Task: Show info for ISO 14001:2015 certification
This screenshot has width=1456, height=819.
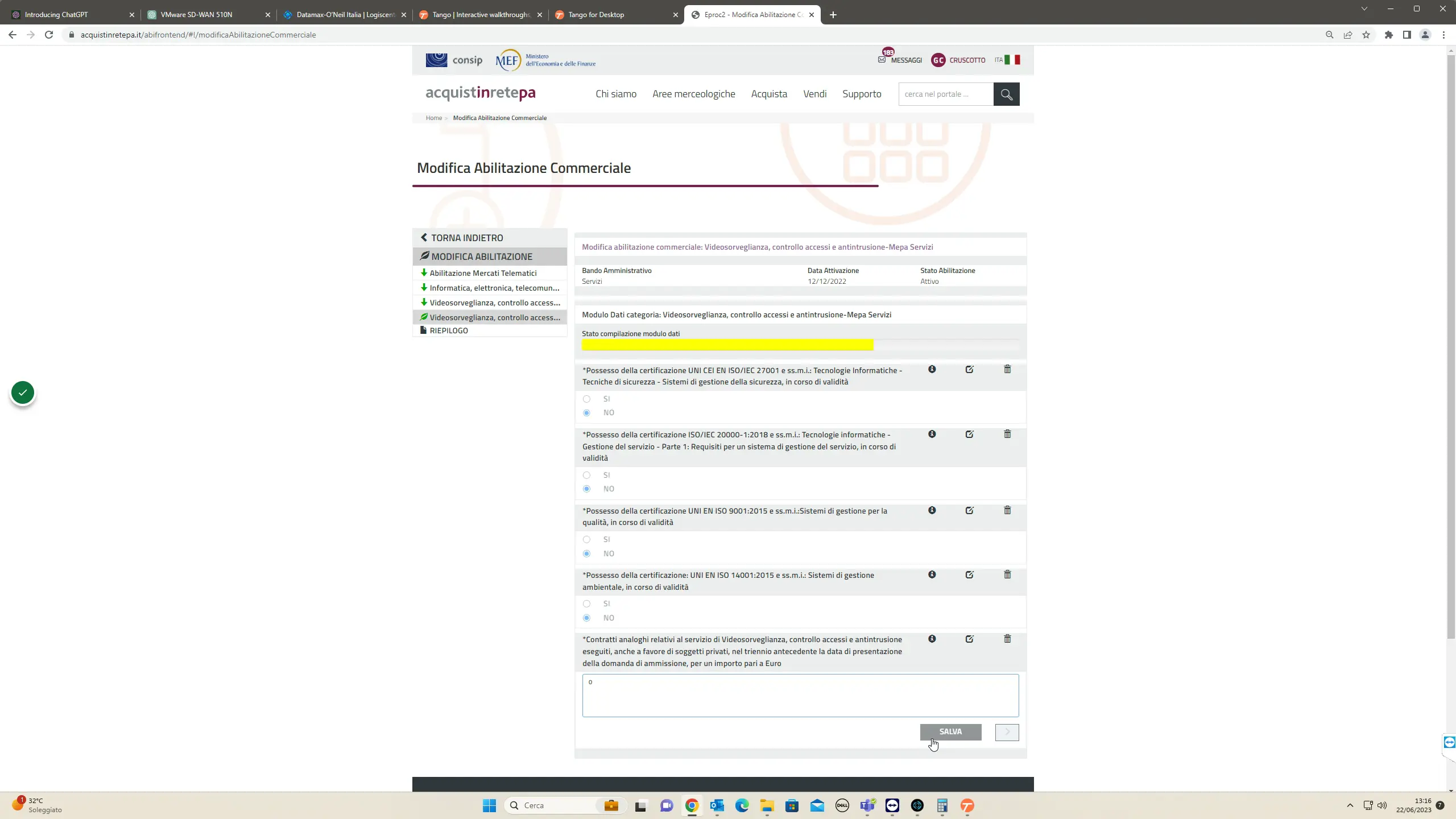Action: [x=932, y=574]
